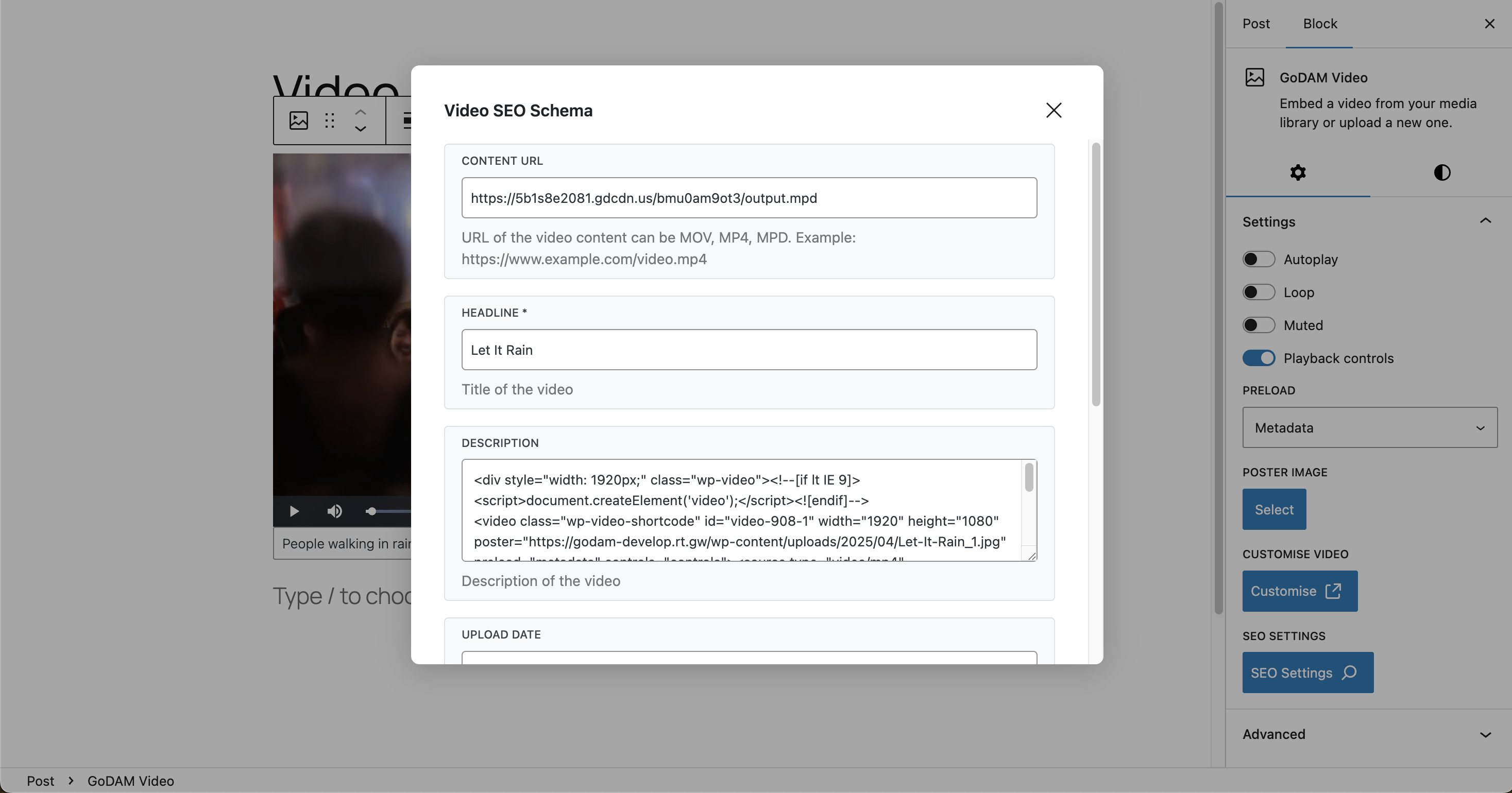Click the Description textarea inner scrollbar
Screen dimensions: 1512x793
[x=1029, y=477]
